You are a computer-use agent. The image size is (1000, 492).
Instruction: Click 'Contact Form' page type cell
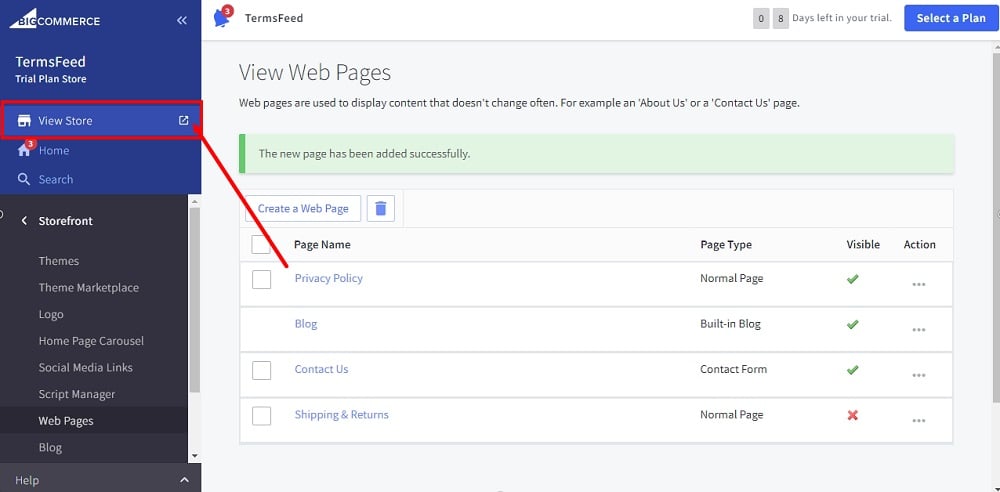pyautogui.click(x=733, y=369)
